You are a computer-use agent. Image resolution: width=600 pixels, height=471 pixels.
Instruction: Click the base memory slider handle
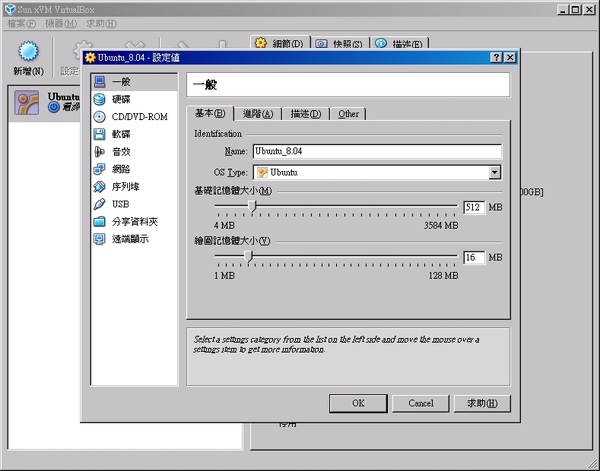coord(252,206)
